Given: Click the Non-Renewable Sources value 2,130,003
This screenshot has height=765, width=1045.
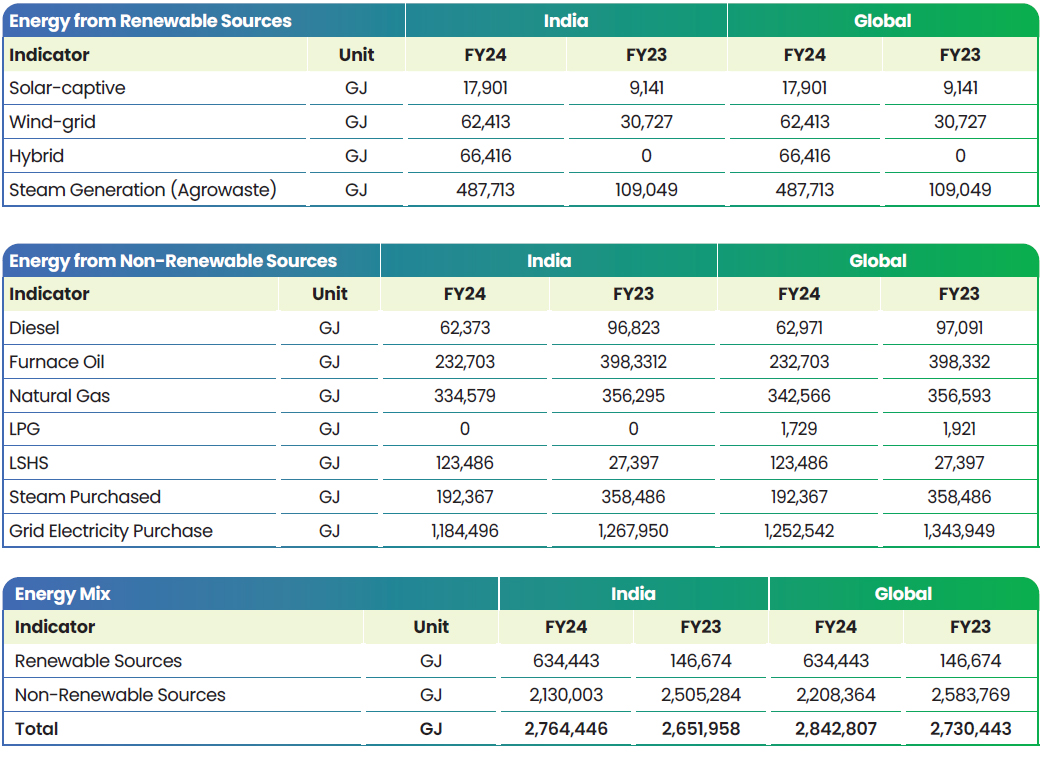Looking at the screenshot, I should point(566,694).
